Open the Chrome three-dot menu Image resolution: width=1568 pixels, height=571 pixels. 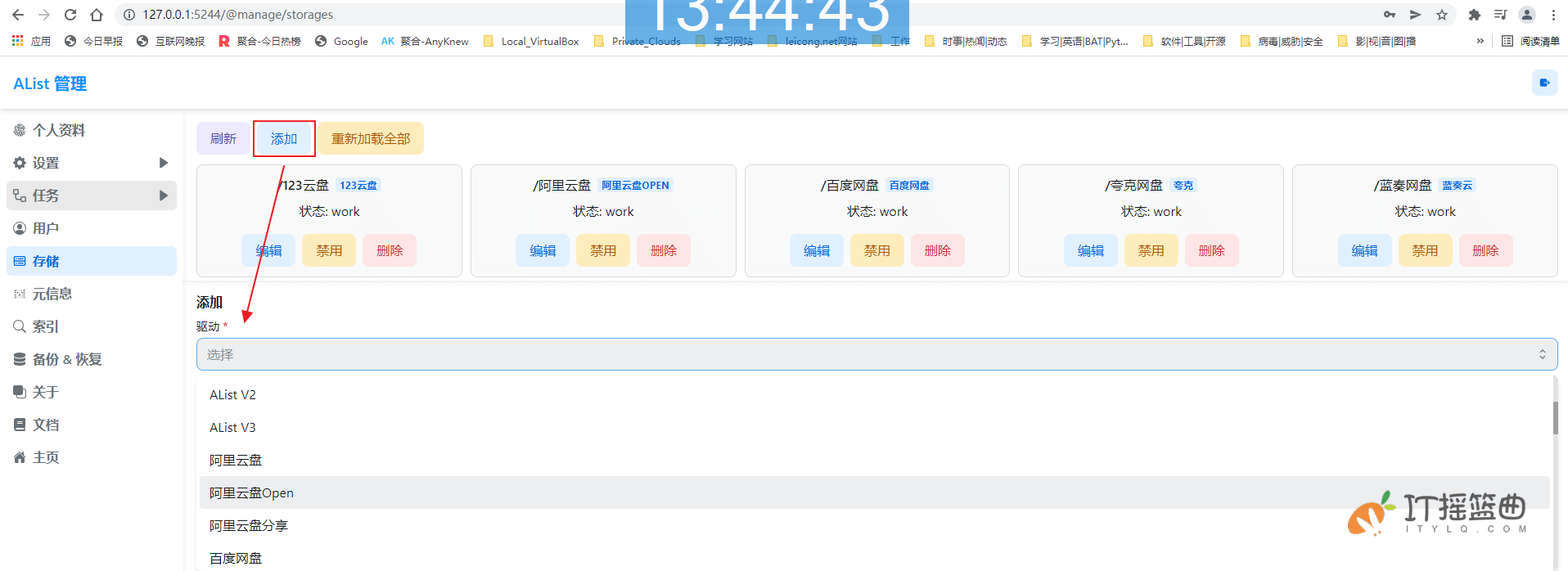coord(1553,15)
